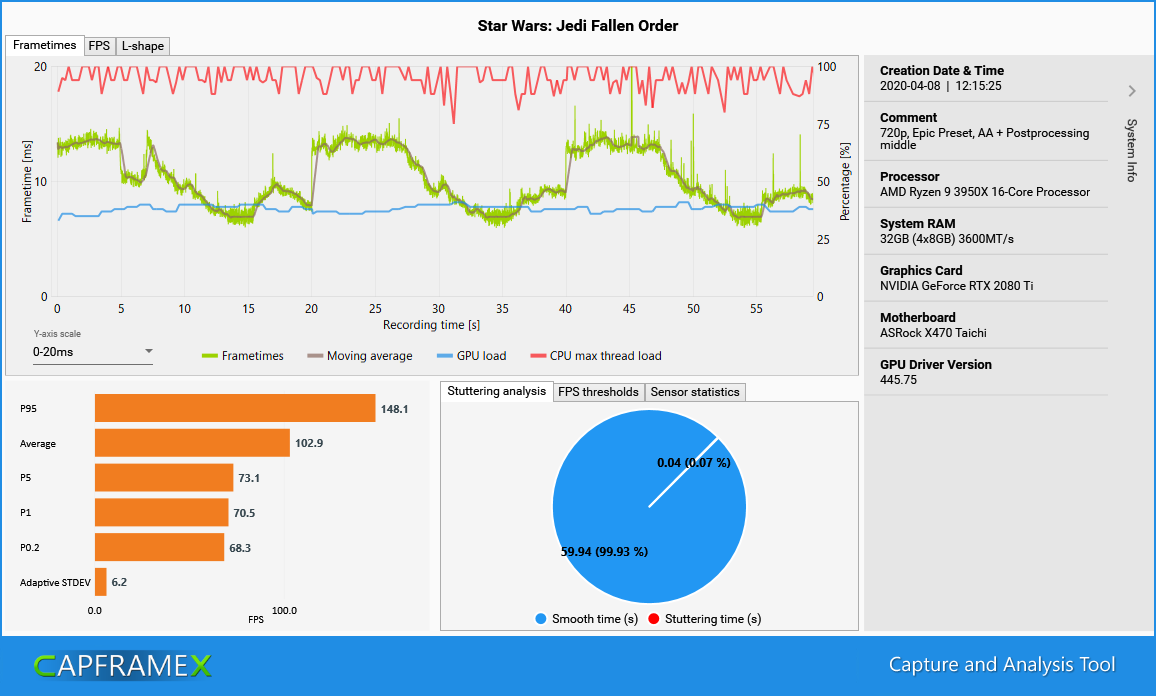View the Sensor statistics tab
Viewport: 1156px width, 696px height.
(x=695, y=391)
